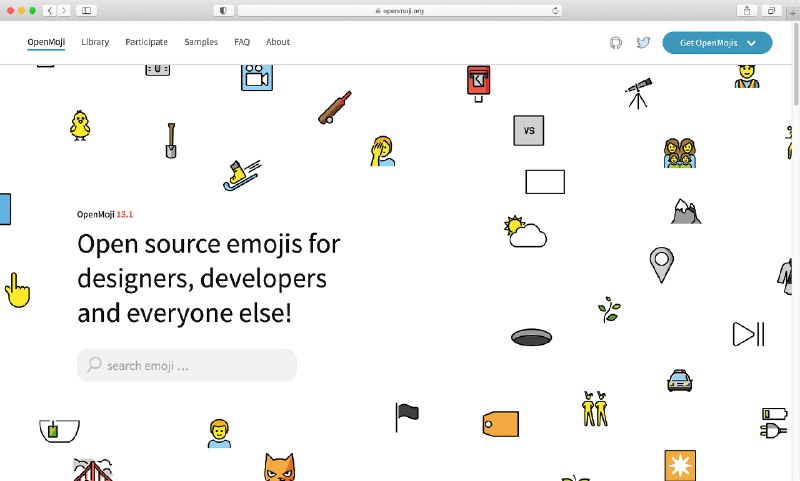This screenshot has height=481, width=800.
Task: Click the snow-capped mountain emoji
Action: point(686,211)
